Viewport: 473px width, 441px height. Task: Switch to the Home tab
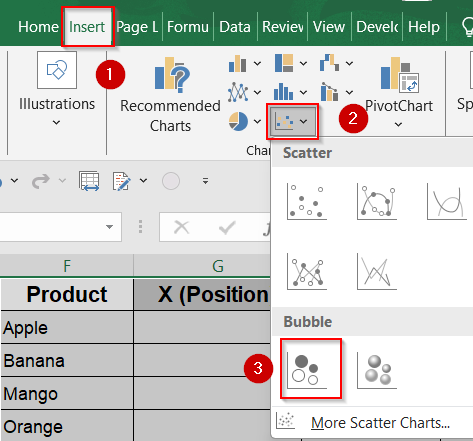tap(38, 27)
